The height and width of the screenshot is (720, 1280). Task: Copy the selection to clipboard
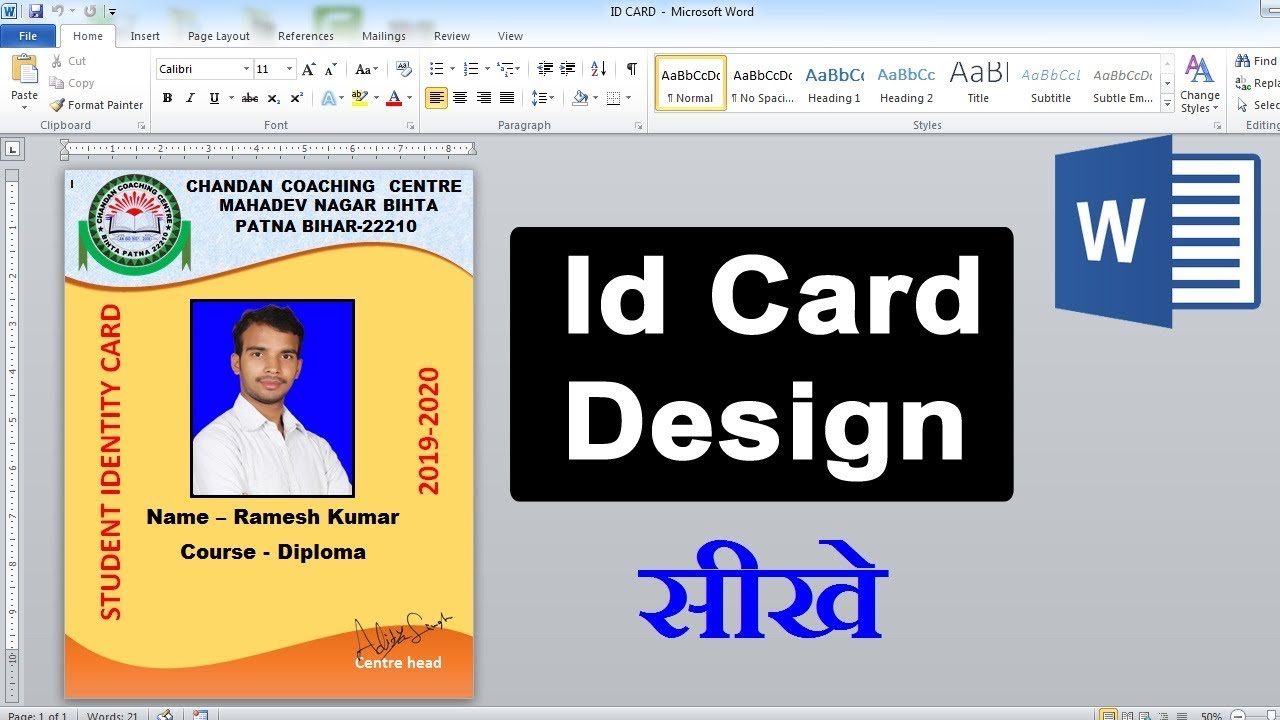click(72, 83)
